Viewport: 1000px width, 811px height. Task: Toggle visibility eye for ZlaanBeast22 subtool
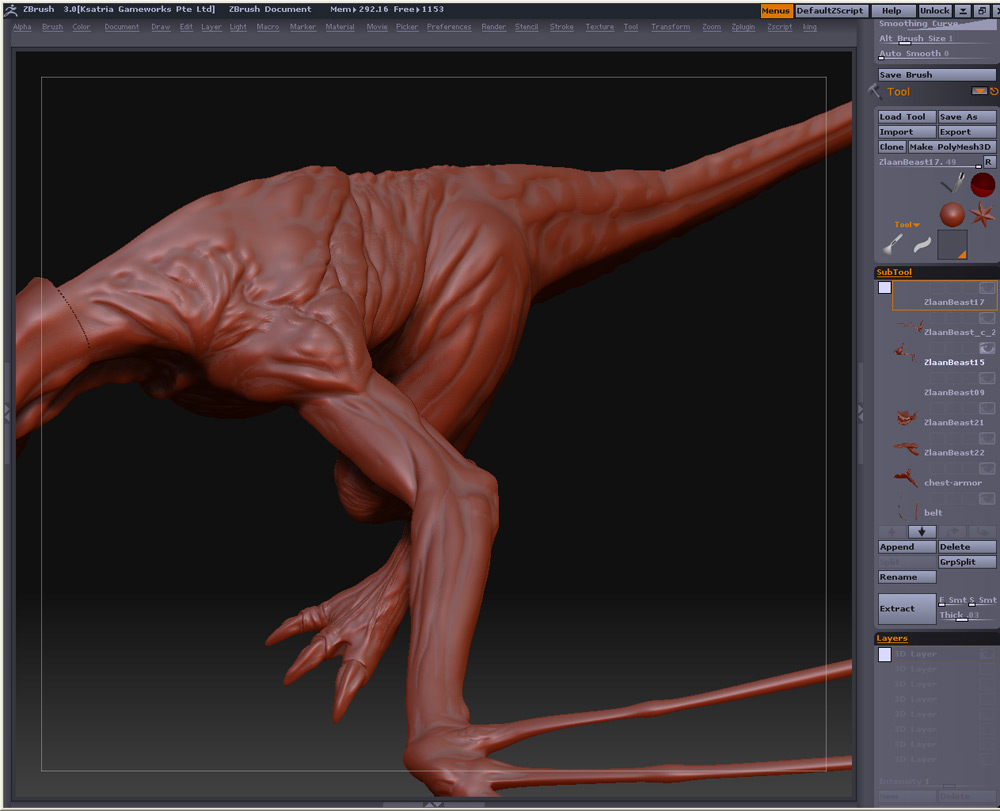point(987,438)
